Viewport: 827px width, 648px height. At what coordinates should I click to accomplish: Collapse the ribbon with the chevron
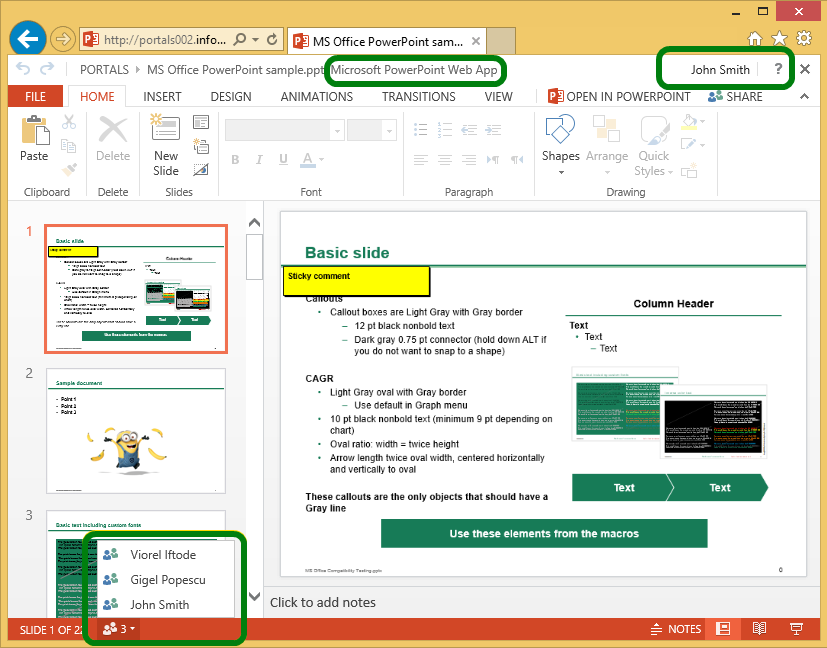tap(804, 96)
